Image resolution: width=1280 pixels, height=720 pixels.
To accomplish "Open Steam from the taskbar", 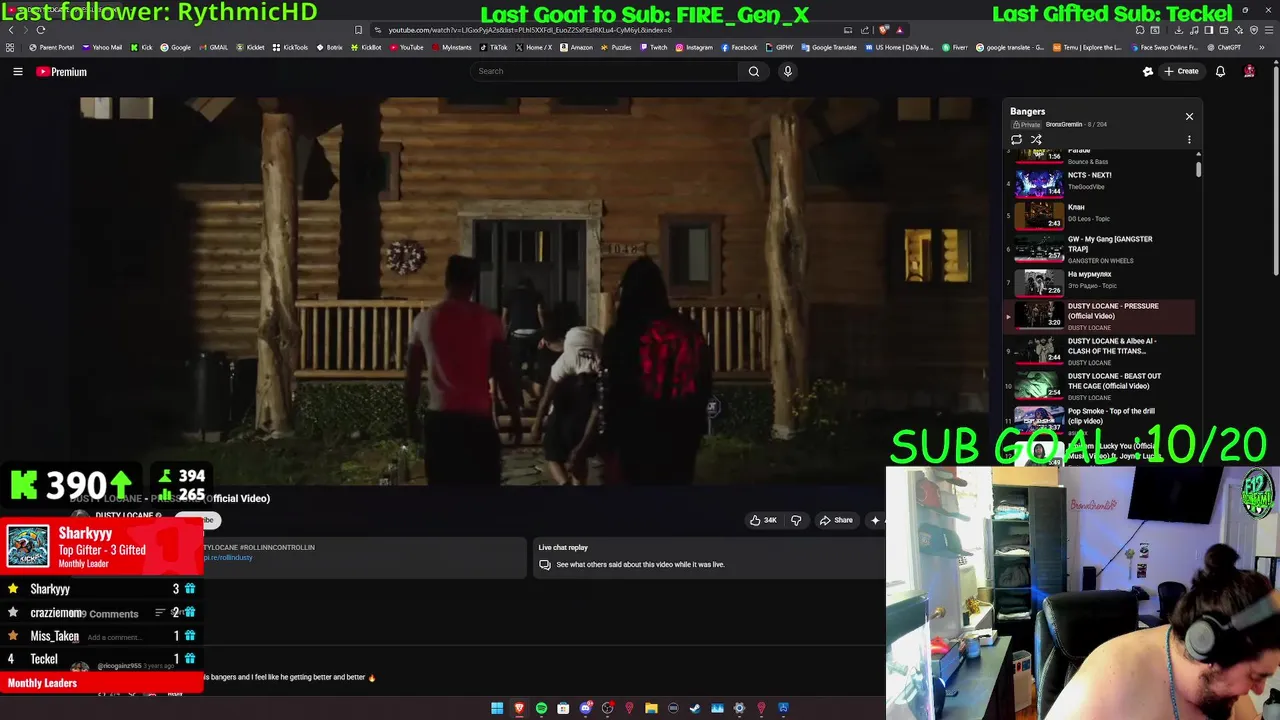I will (695, 708).
